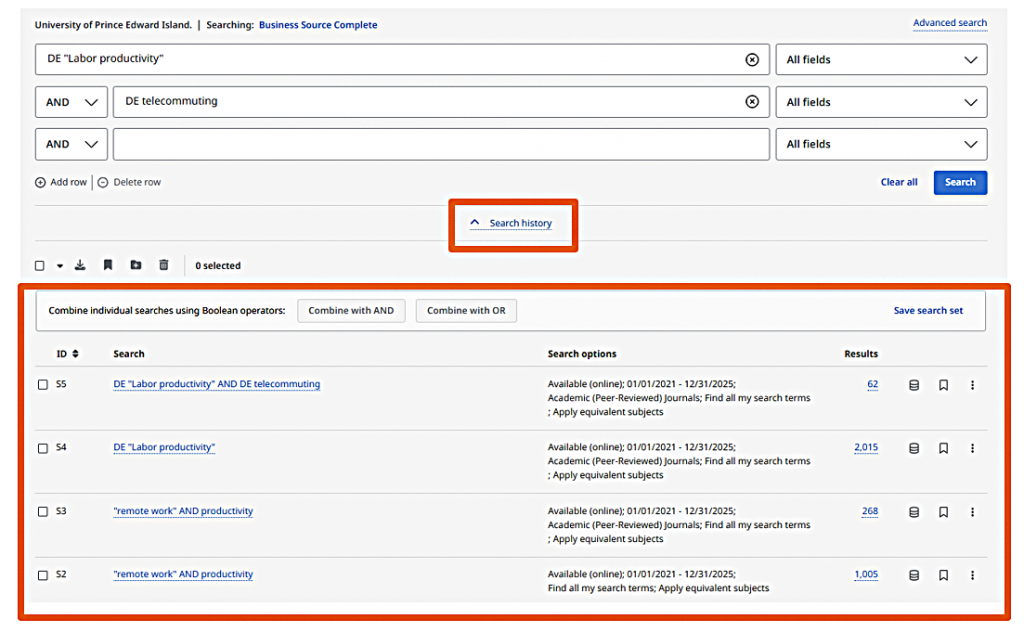Bookmark search S5

pos(944,385)
